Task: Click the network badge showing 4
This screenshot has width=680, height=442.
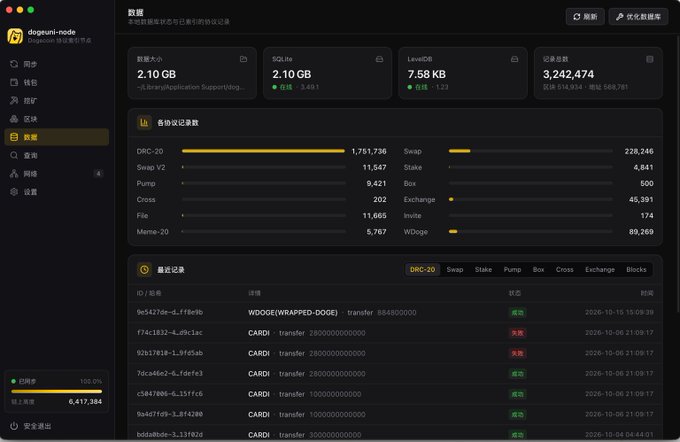Action: click(98, 174)
